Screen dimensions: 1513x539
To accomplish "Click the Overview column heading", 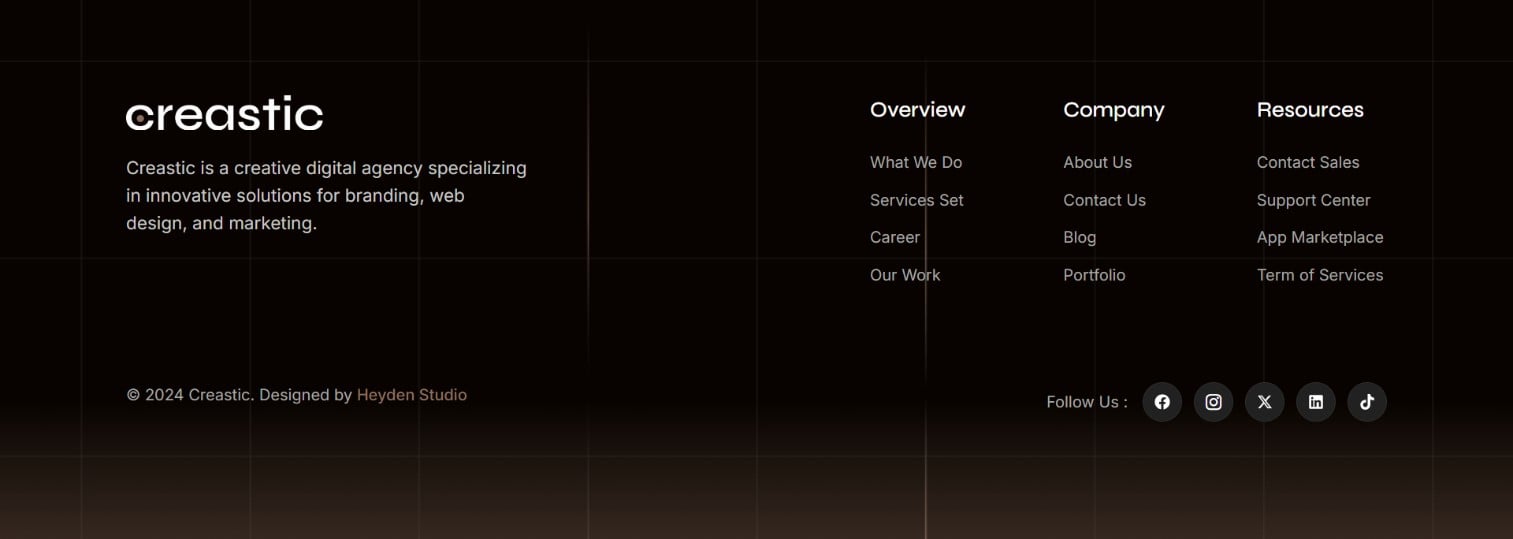I will [918, 110].
